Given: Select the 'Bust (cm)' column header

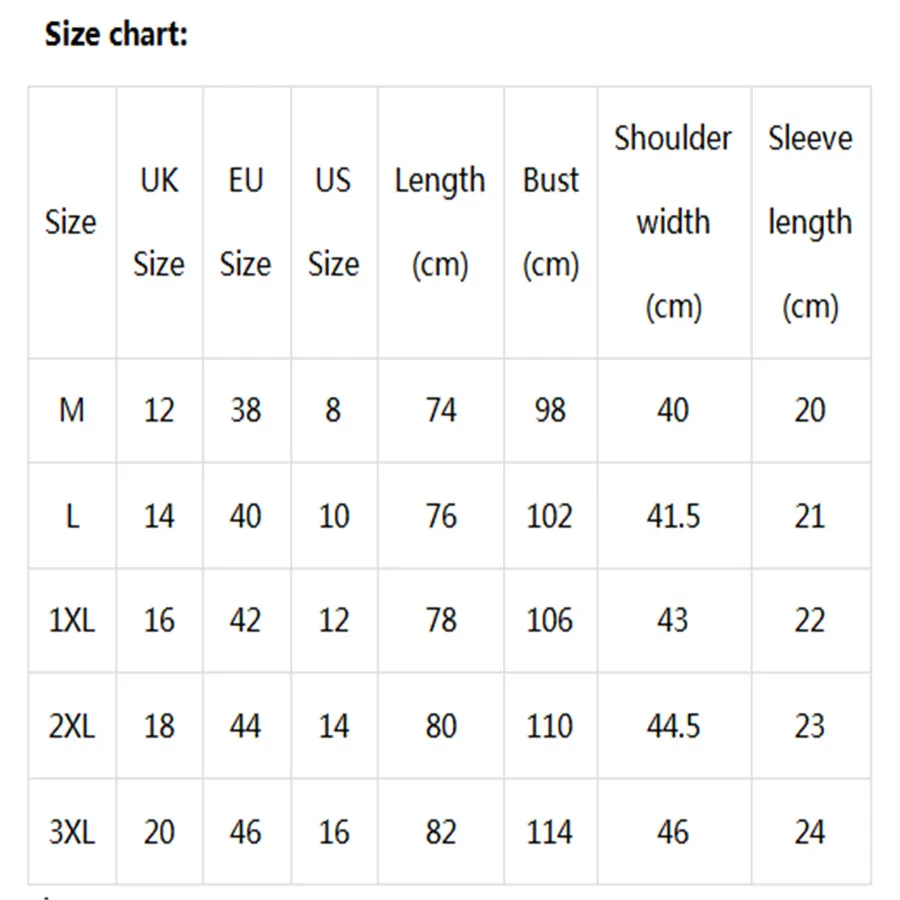Looking at the screenshot, I should (x=551, y=222).
